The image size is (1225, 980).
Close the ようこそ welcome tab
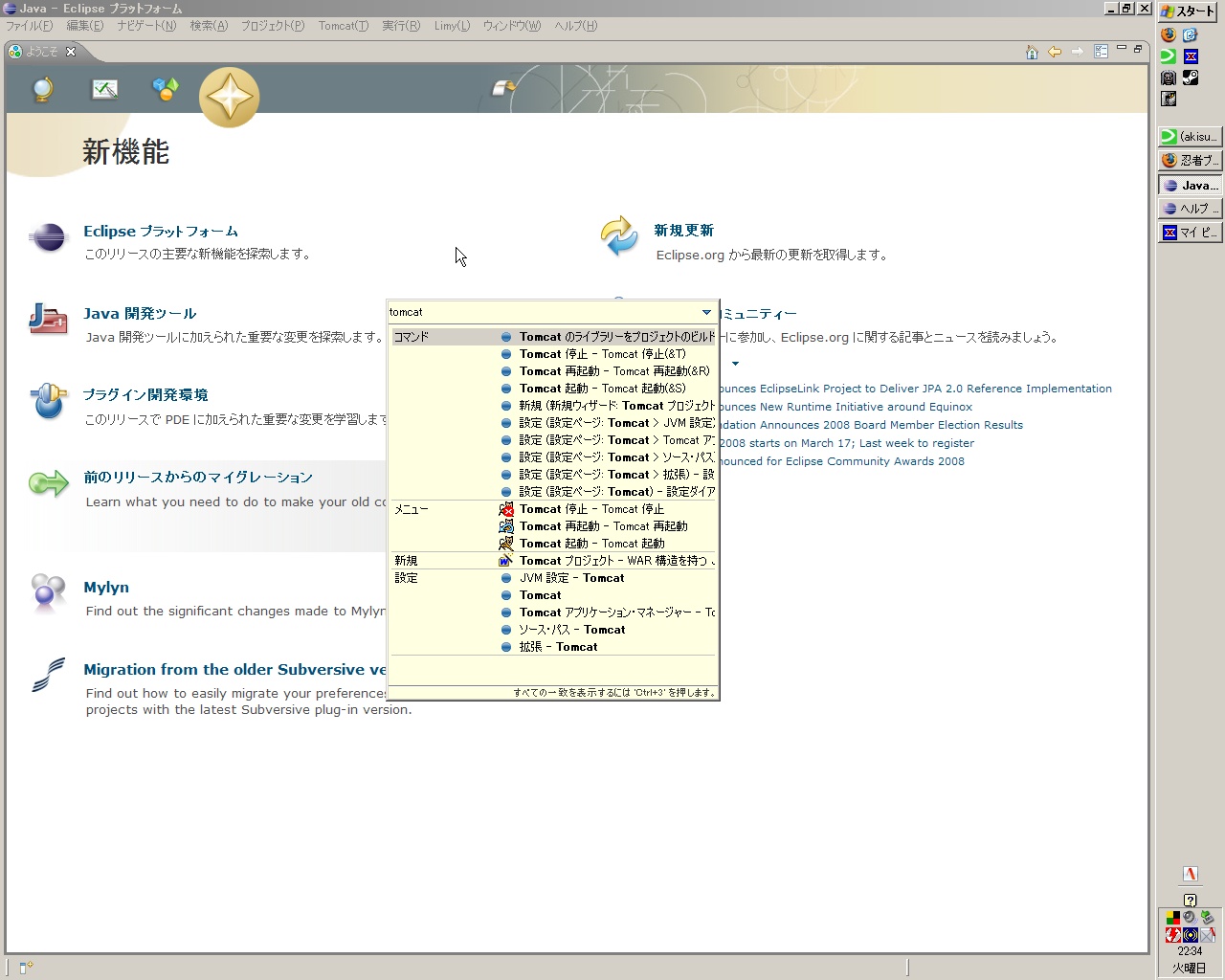click(70, 52)
